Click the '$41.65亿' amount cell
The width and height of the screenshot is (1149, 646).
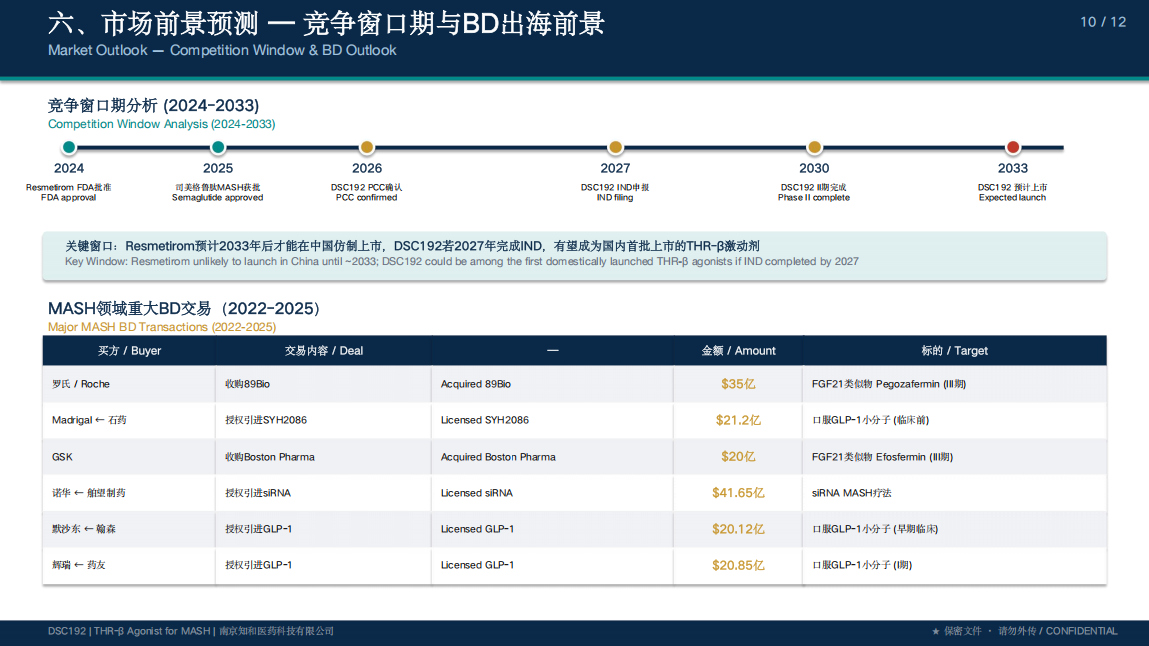click(738, 493)
